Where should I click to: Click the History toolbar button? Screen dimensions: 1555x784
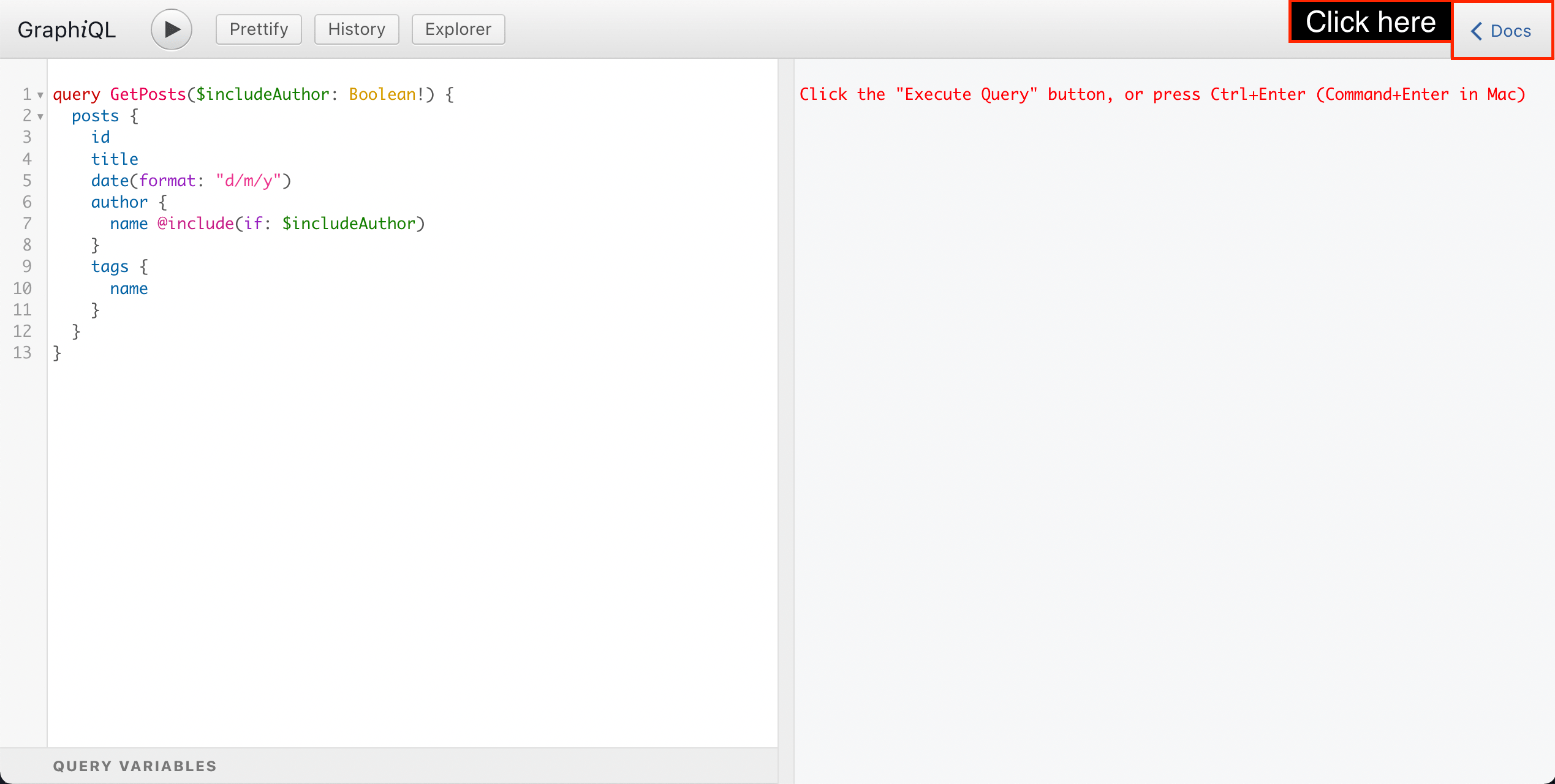[x=355, y=29]
